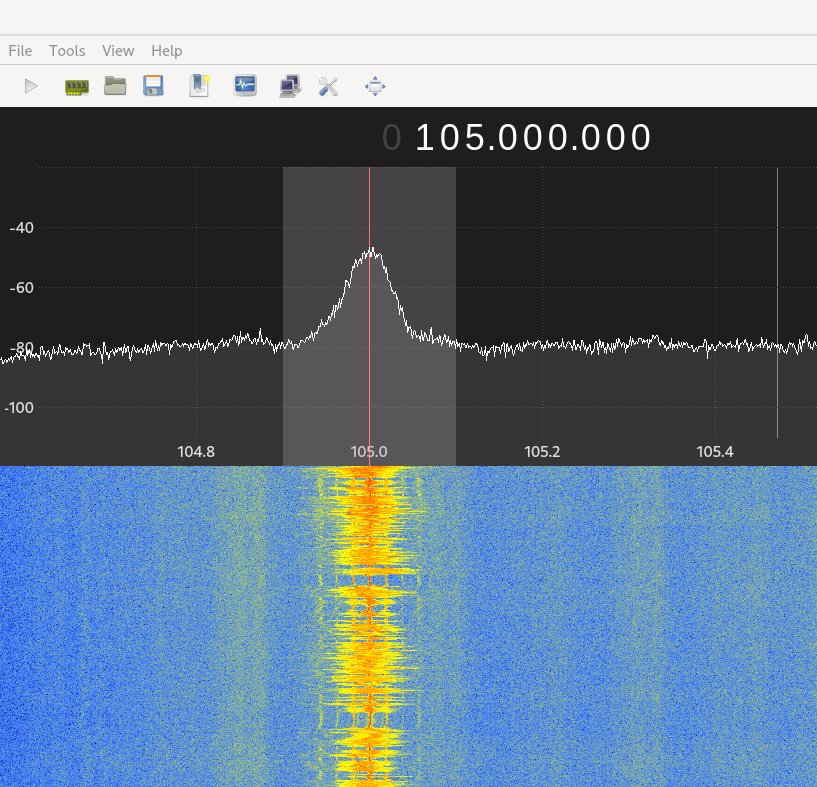
Task: Click the load settings folder icon
Action: [115, 86]
